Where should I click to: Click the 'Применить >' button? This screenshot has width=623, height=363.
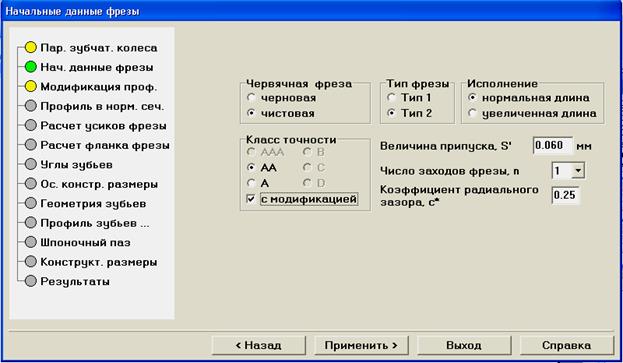361,345
